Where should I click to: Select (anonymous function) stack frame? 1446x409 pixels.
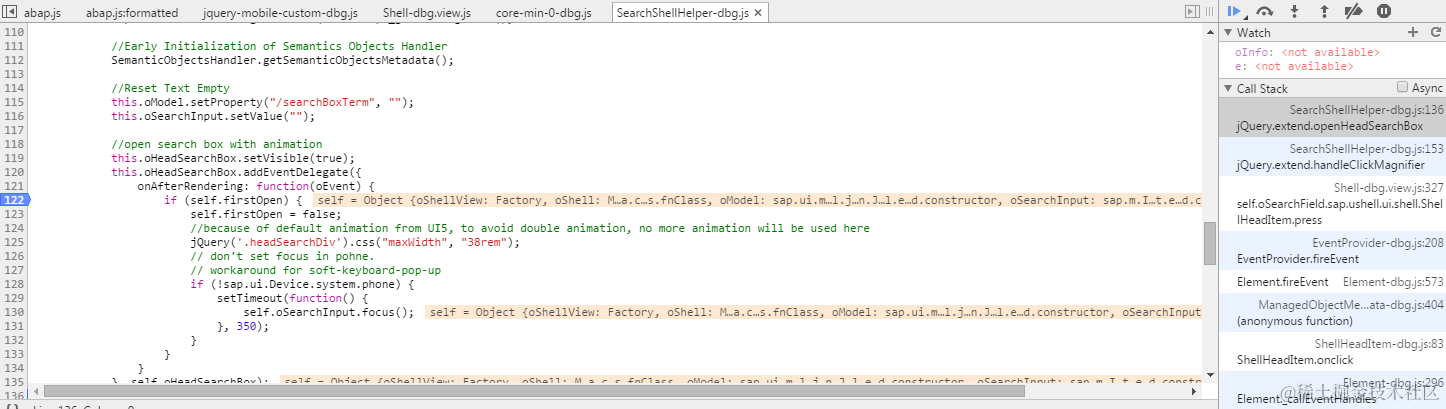pyautogui.click(x=1332, y=312)
